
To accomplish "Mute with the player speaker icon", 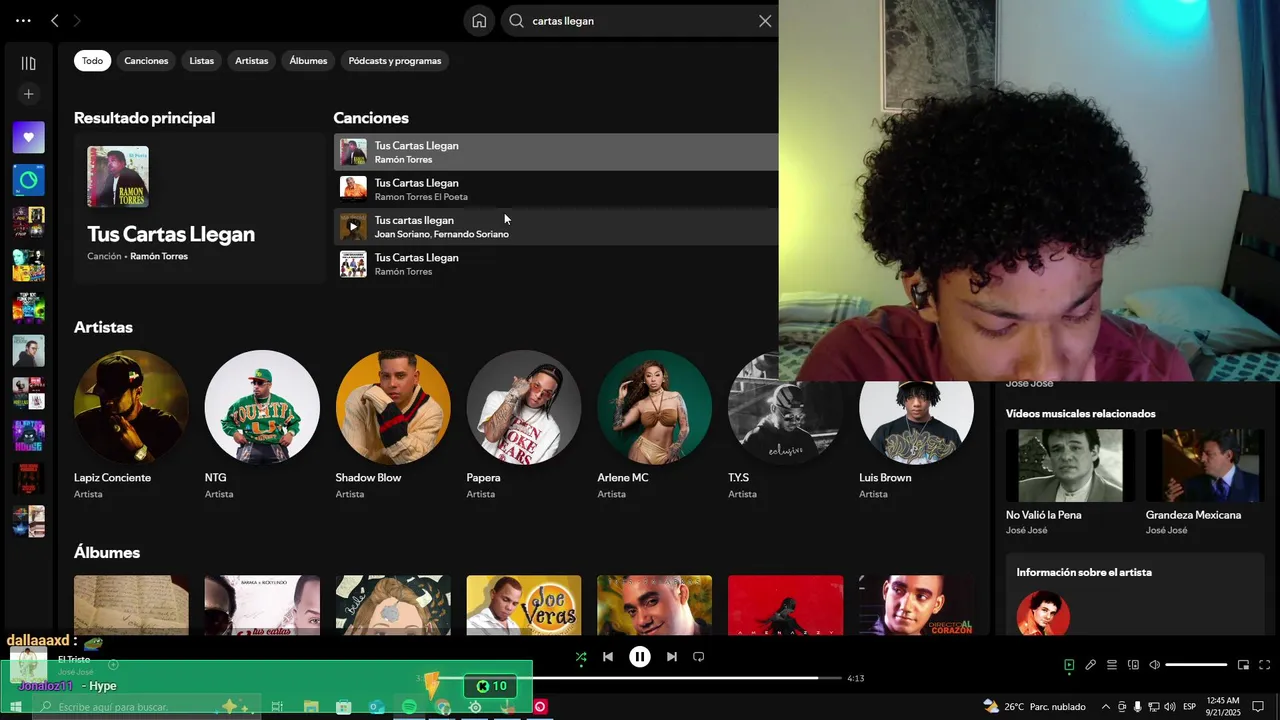I will 1154,665.
